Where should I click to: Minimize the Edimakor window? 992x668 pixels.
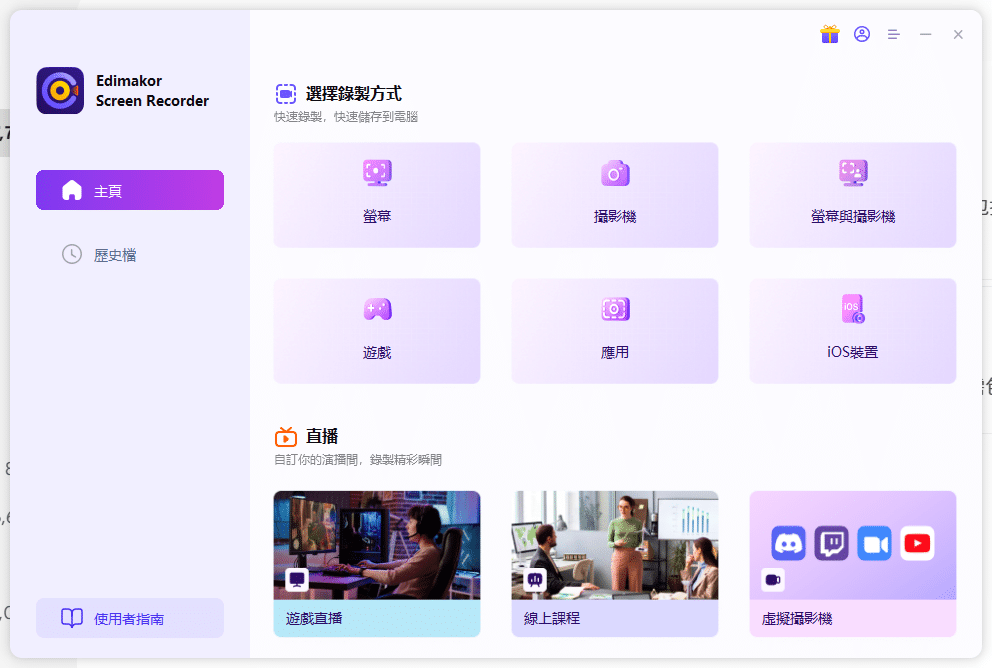coord(926,34)
